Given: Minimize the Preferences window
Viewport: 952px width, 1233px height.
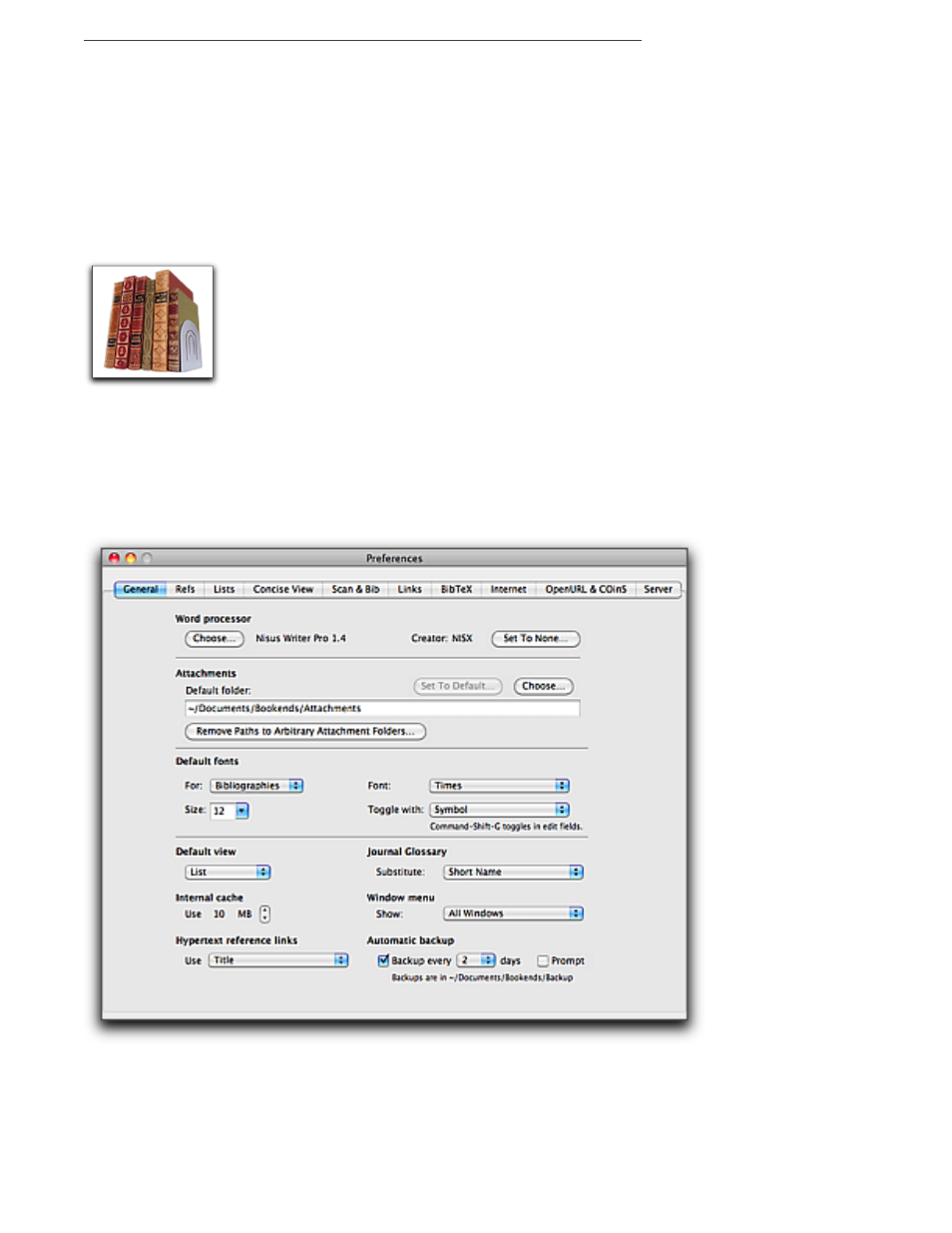Looking at the screenshot, I should tap(130, 558).
